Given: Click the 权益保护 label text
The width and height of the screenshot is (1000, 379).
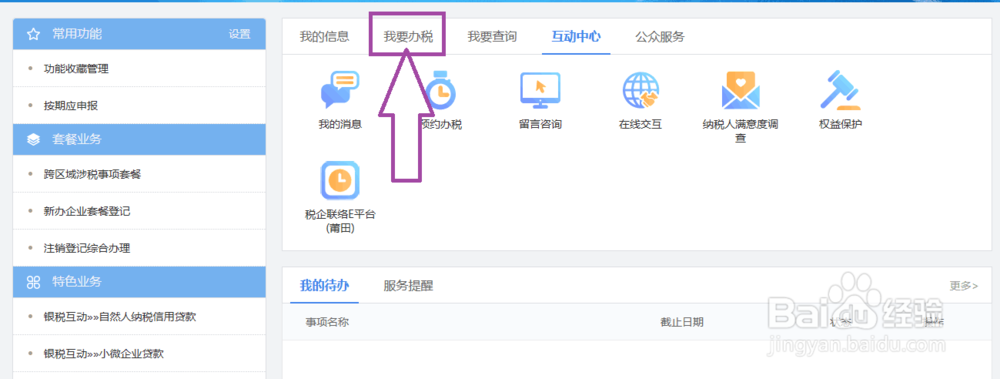Looking at the screenshot, I should pos(841,124).
